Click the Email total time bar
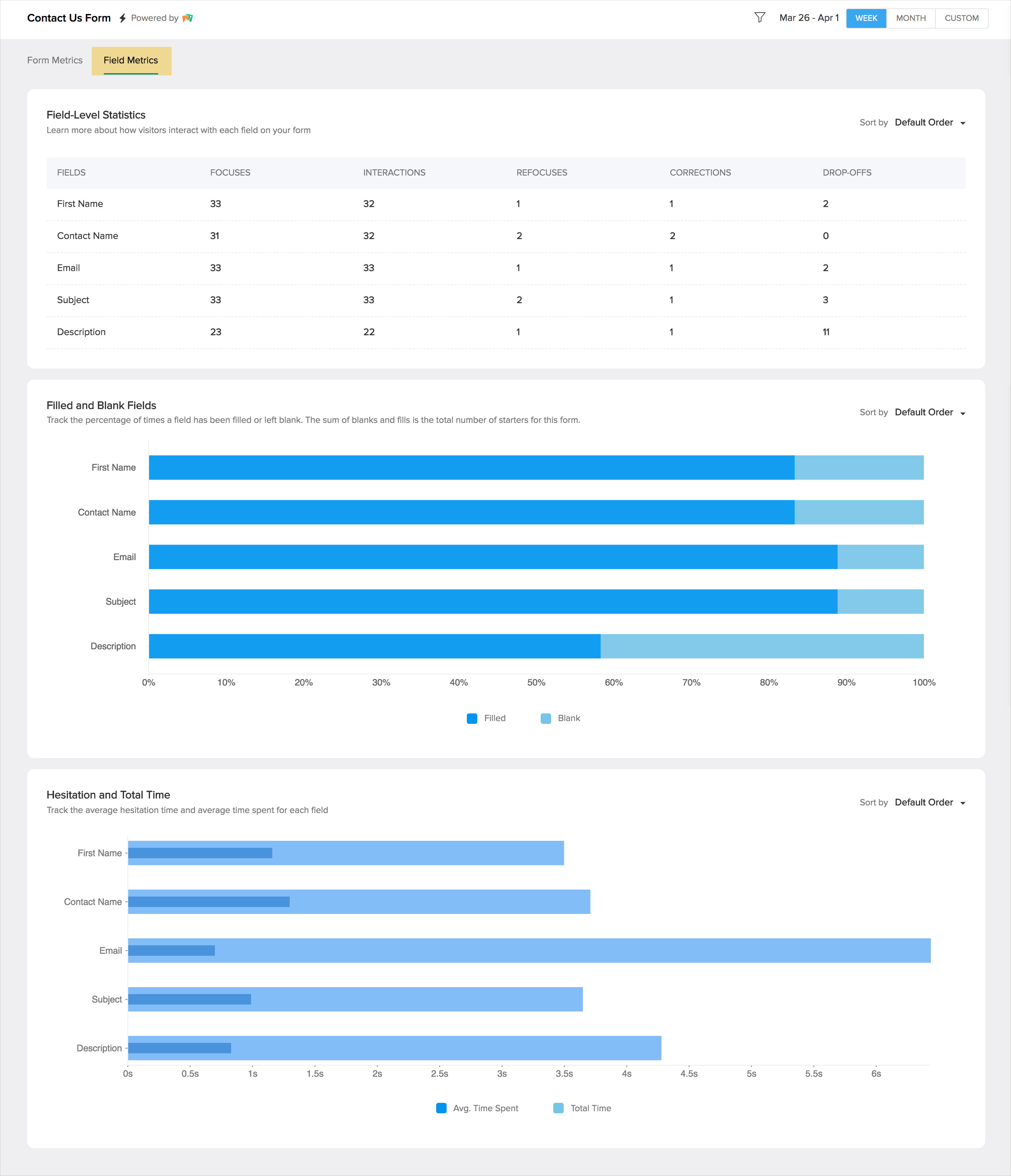This screenshot has height=1176, width=1011. (568, 951)
